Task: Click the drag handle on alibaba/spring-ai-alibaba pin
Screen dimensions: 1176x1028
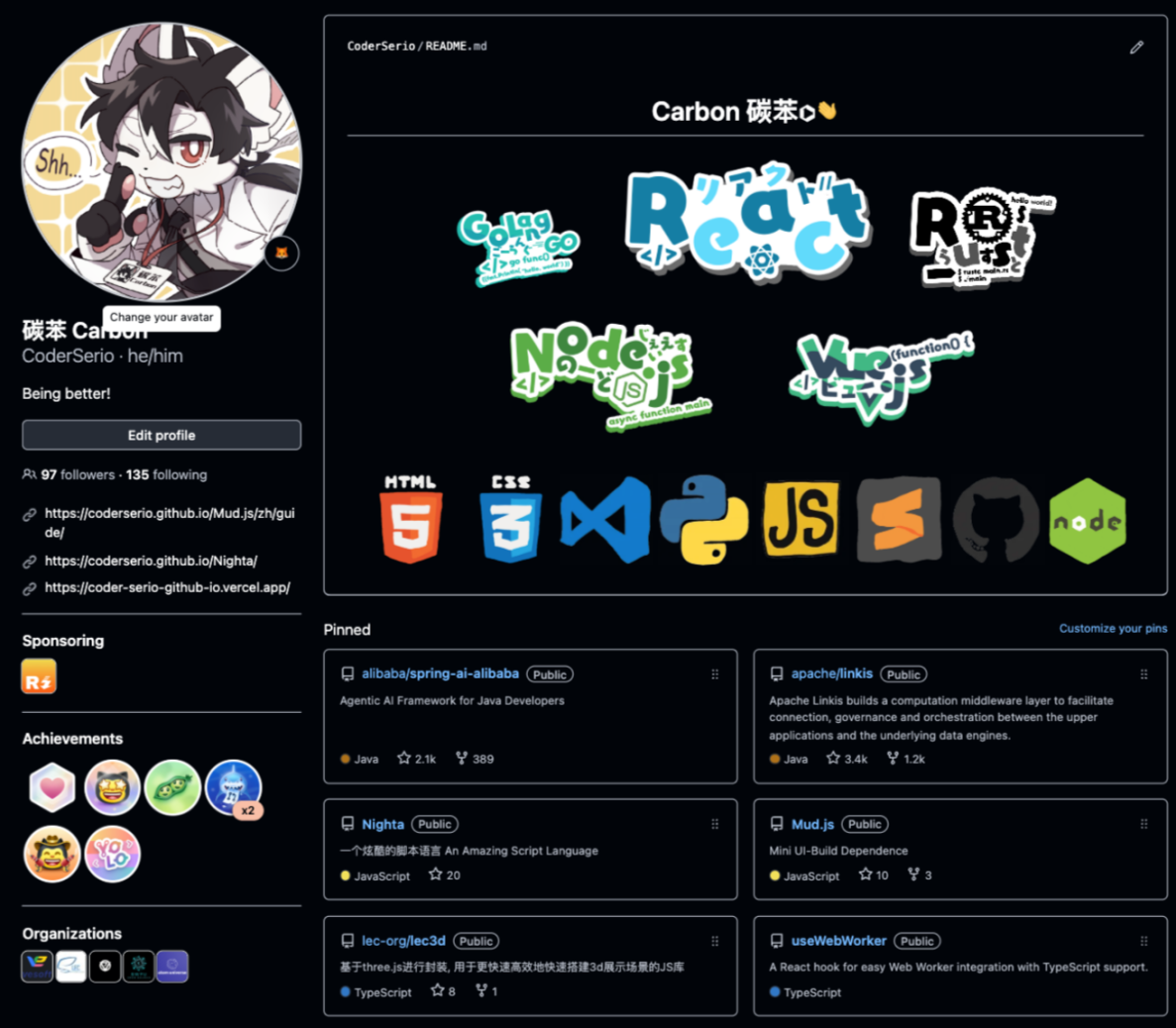Action: 714,674
